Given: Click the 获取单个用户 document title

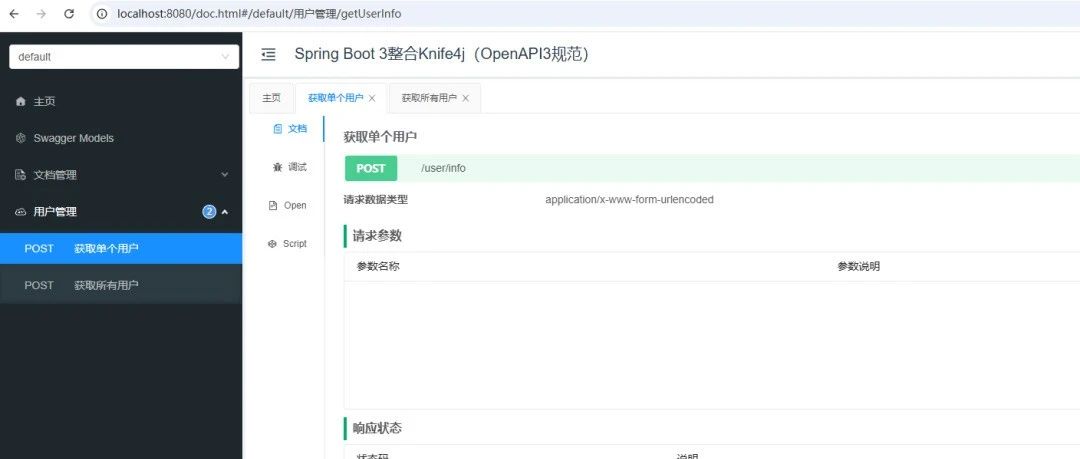Looking at the screenshot, I should (380, 136).
